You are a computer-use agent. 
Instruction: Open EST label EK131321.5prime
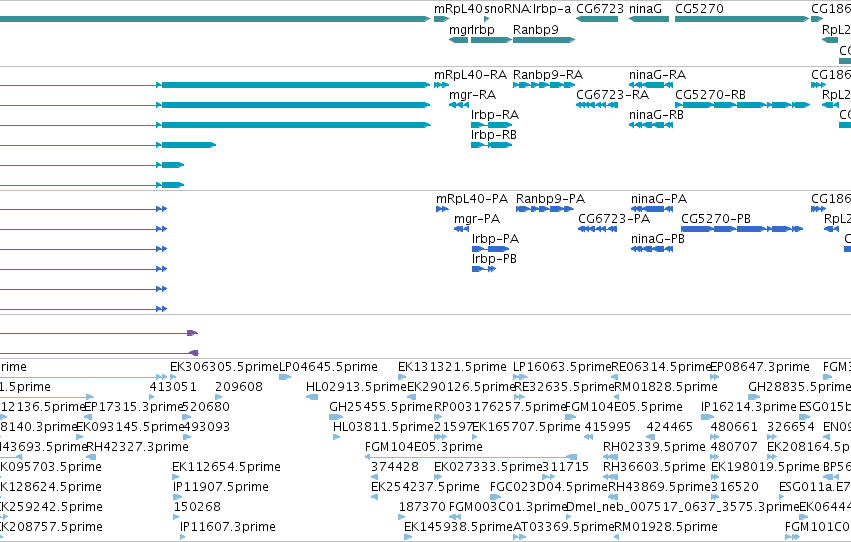[x=452, y=367]
